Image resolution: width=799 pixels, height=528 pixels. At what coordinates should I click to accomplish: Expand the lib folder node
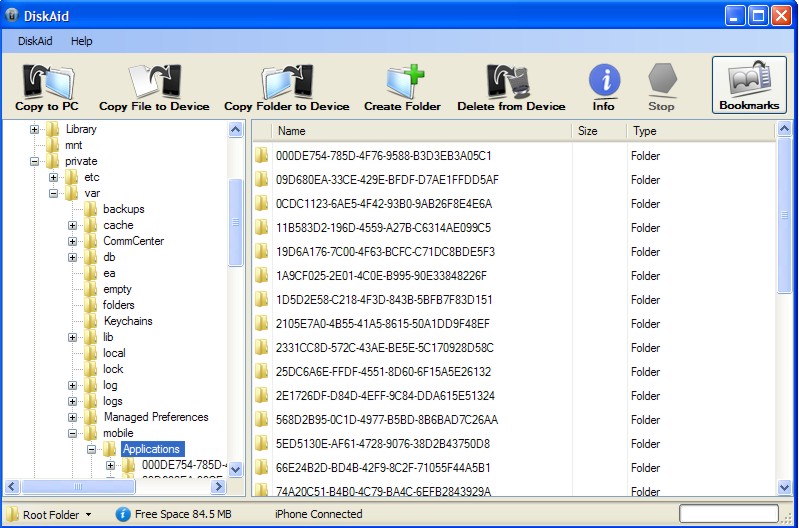72,337
